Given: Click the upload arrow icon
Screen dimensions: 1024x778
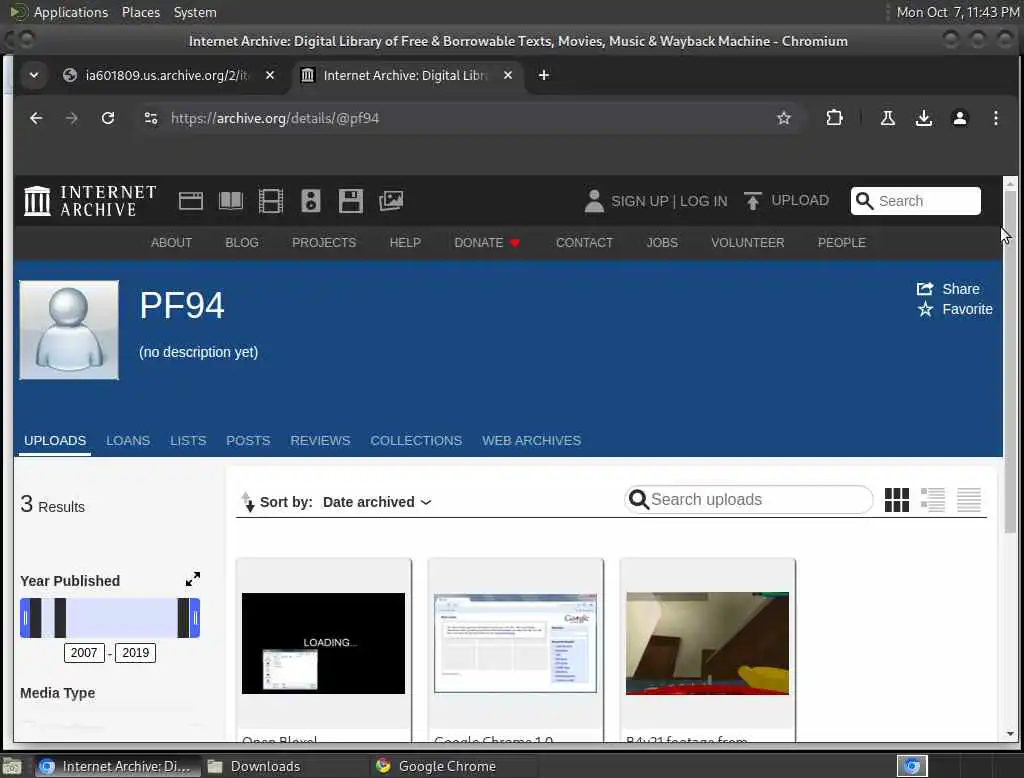Looking at the screenshot, I should click(752, 201).
